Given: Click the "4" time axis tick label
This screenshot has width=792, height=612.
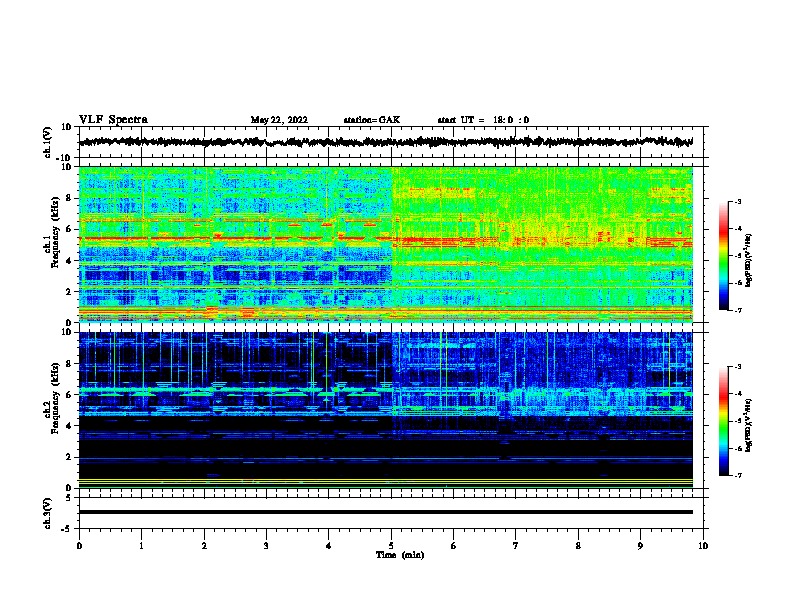Looking at the screenshot, I should (329, 546).
